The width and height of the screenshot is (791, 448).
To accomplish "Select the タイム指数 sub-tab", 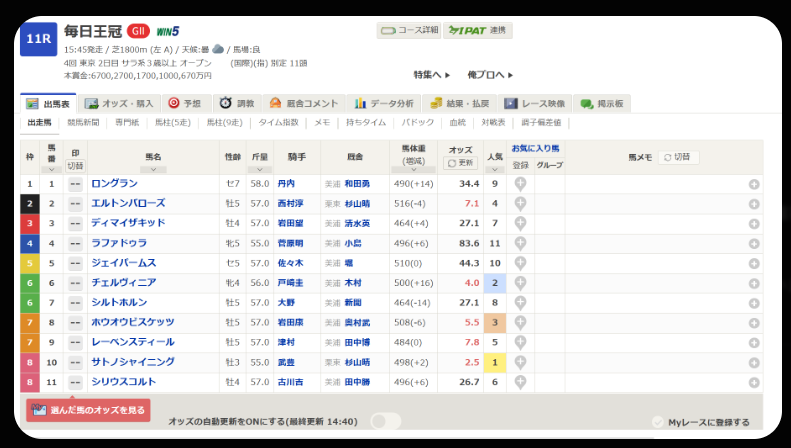I will pos(278,123).
